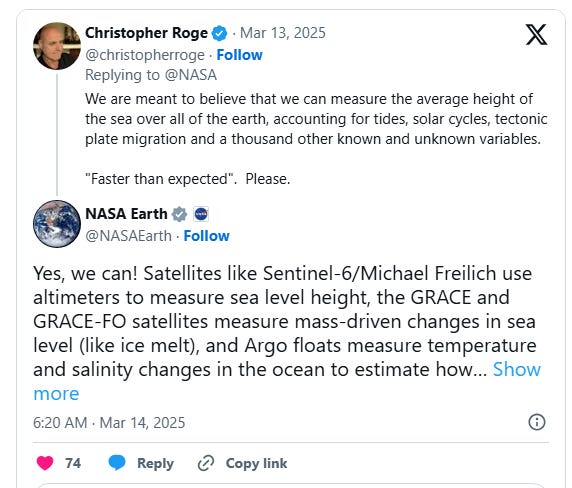572x488 pixels.
Task: Open the Mar 13, 2025 date link
Action: tap(283, 33)
